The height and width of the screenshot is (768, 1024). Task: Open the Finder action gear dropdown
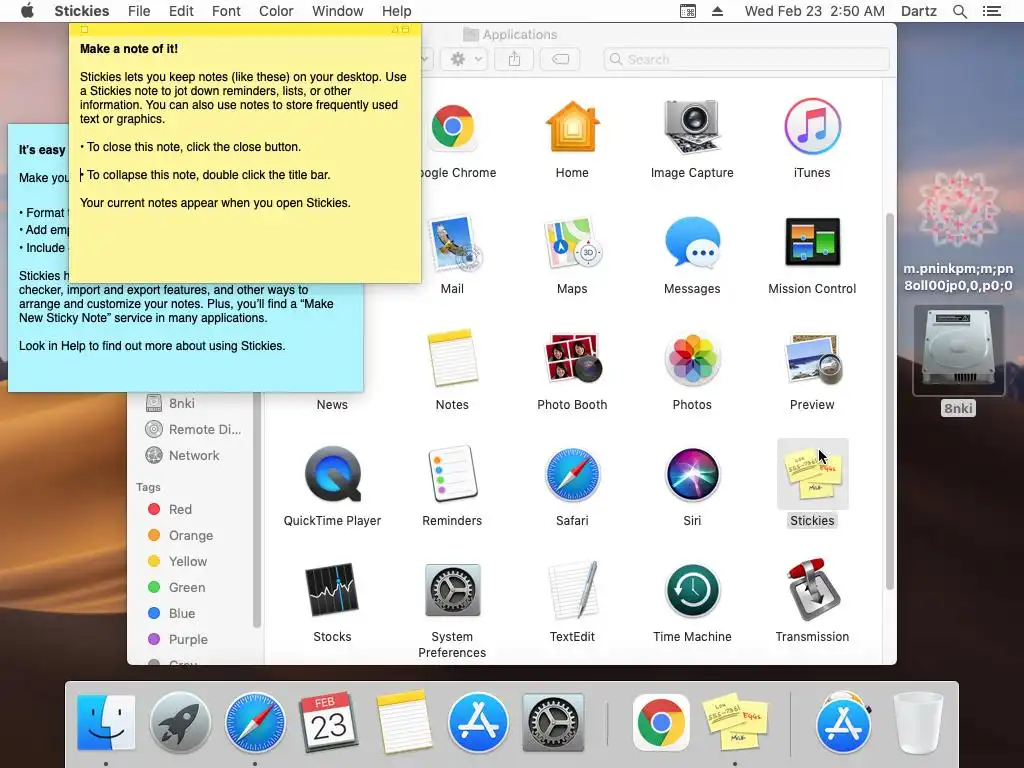tap(464, 59)
